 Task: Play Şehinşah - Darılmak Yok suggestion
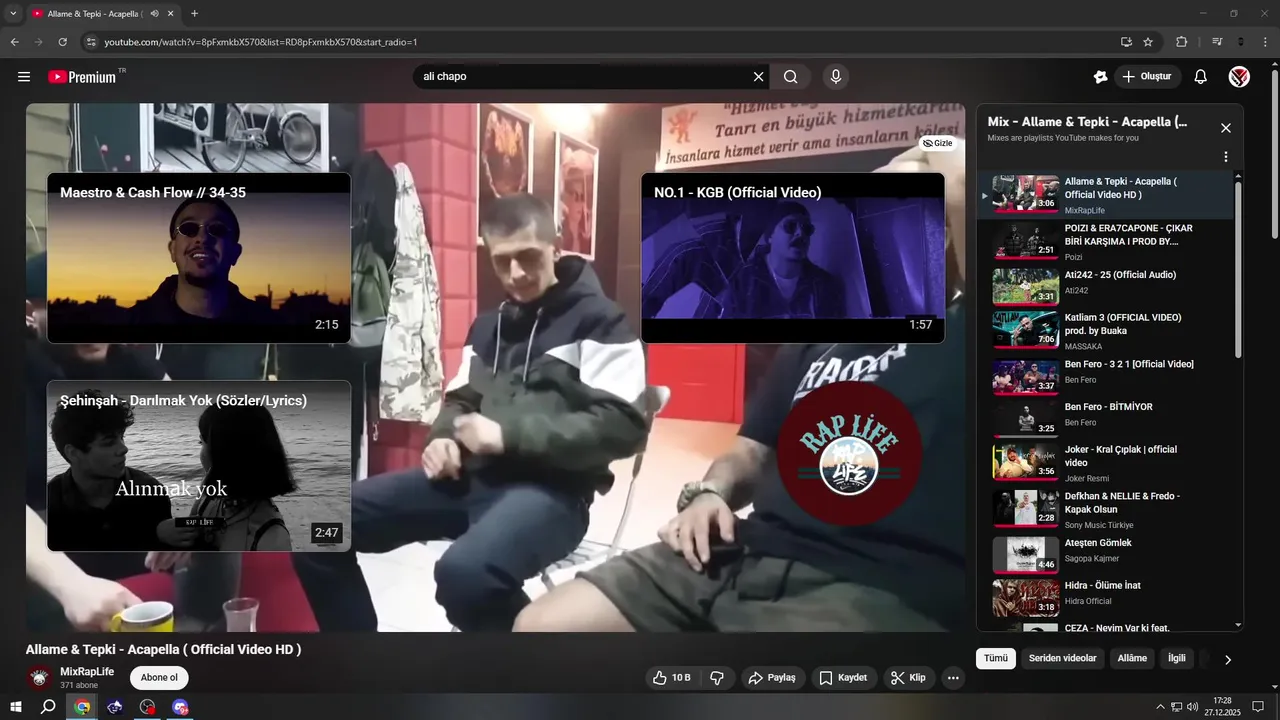pyautogui.click(x=199, y=466)
